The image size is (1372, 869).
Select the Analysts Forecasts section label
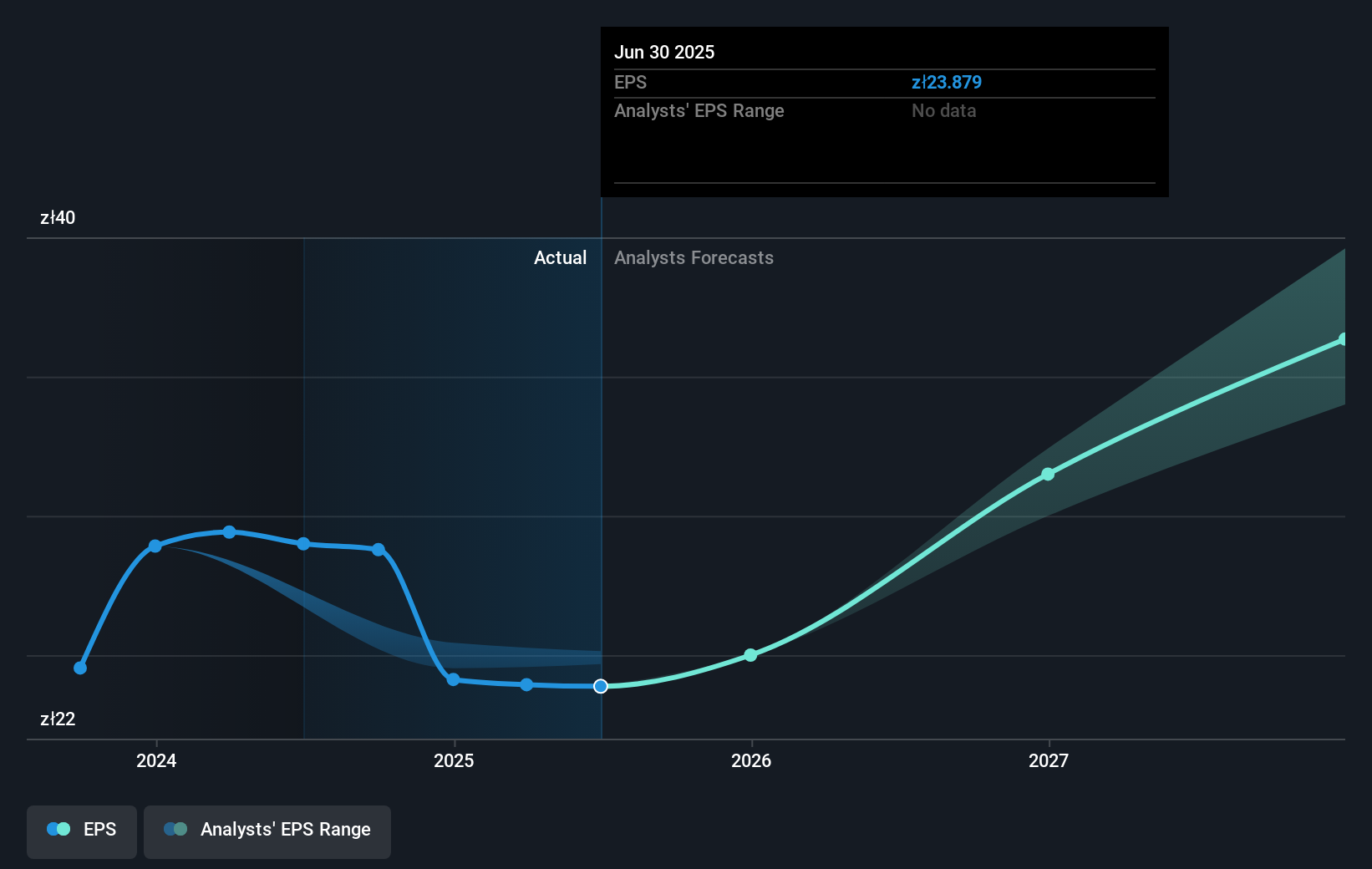point(694,257)
